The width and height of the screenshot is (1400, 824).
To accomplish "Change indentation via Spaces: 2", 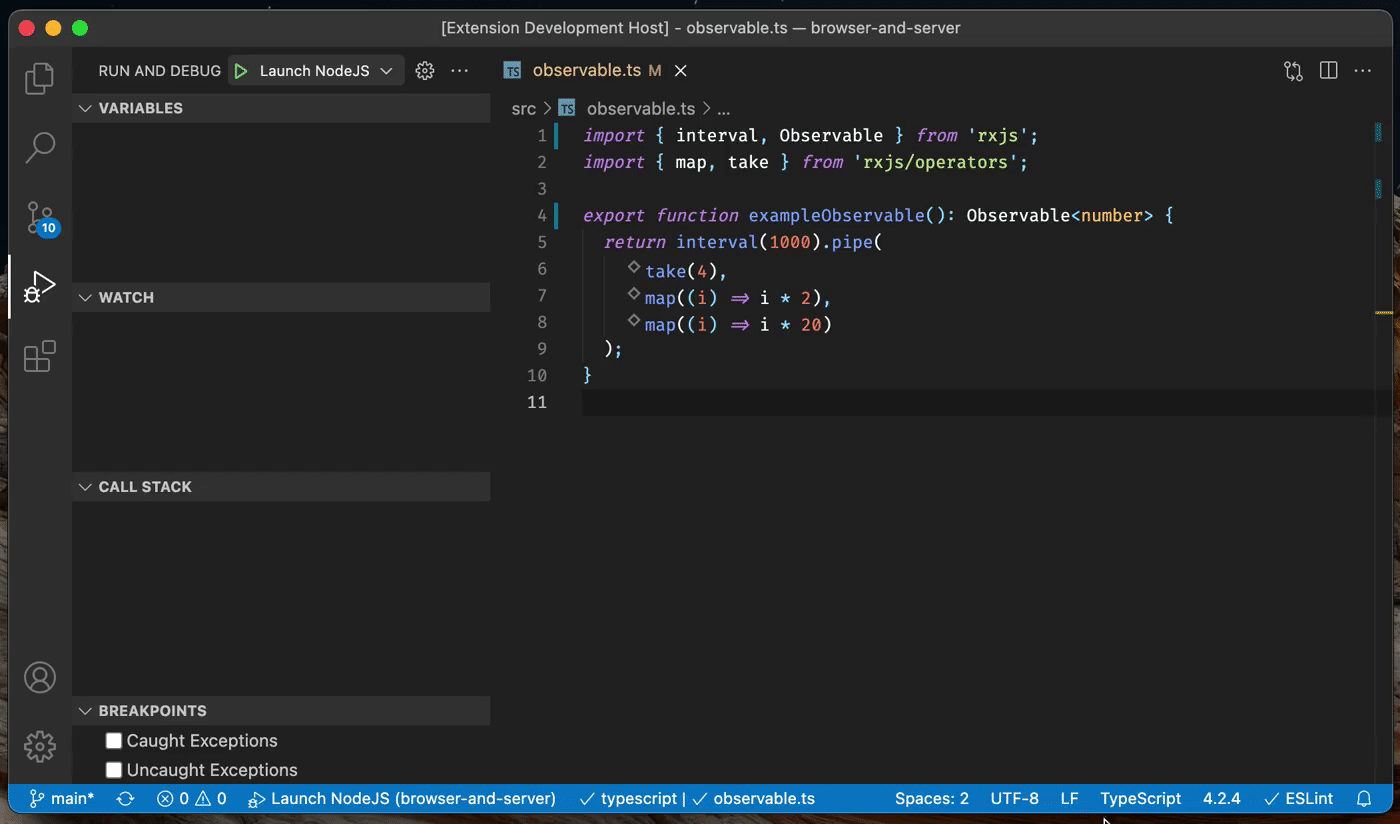I will click(x=932, y=798).
